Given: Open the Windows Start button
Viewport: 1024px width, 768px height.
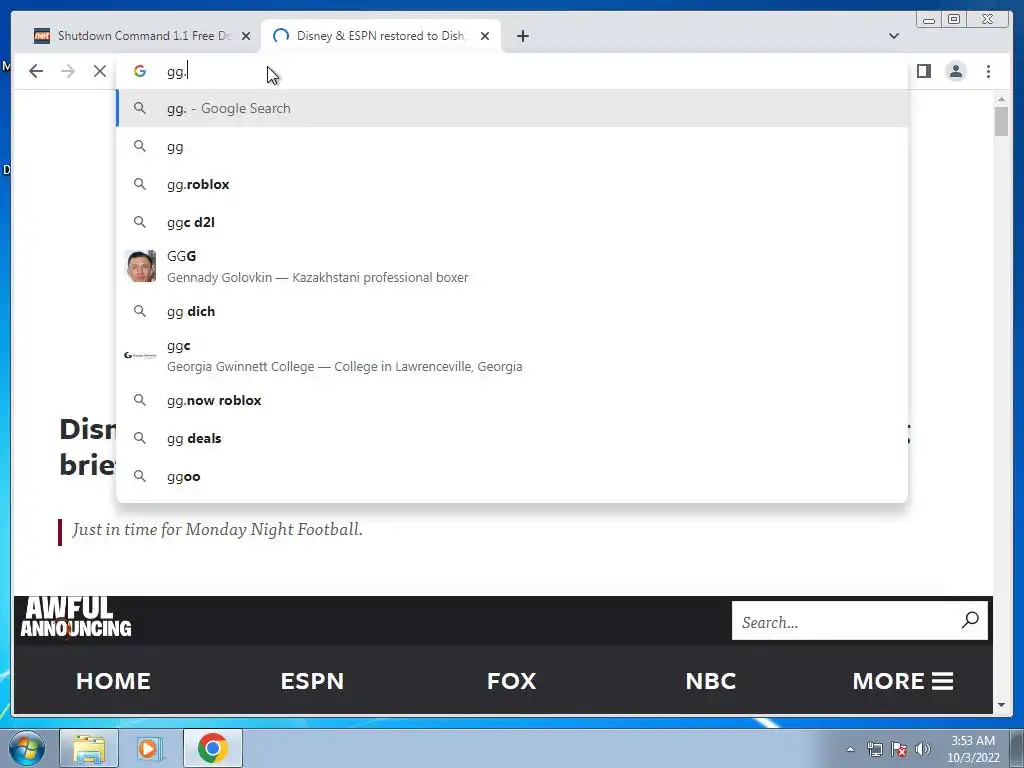Looking at the screenshot, I should [26, 748].
